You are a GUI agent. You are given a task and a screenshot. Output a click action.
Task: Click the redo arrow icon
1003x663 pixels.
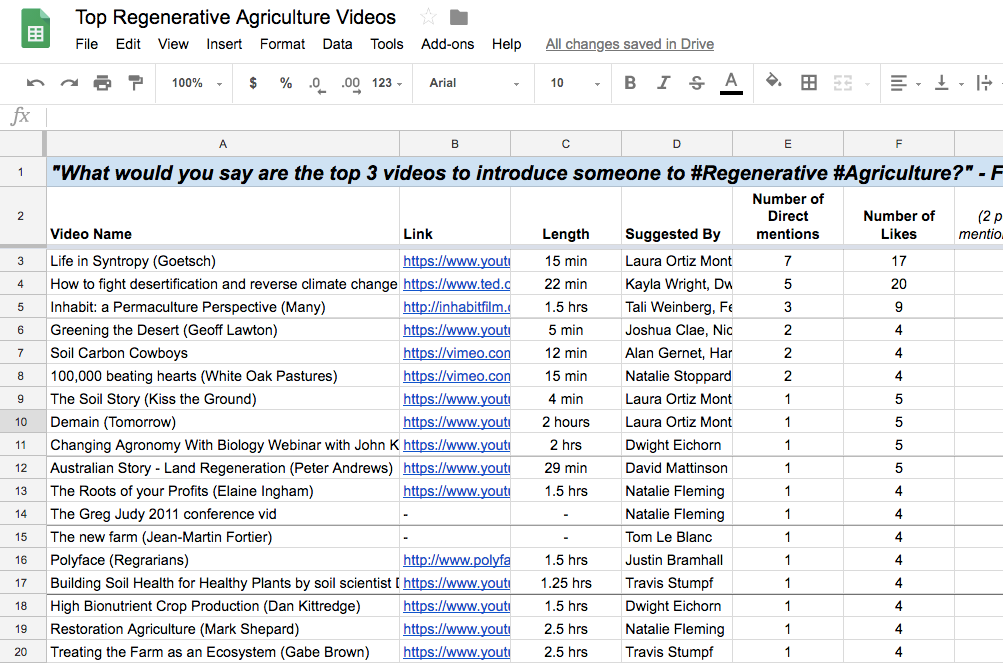(x=69, y=83)
